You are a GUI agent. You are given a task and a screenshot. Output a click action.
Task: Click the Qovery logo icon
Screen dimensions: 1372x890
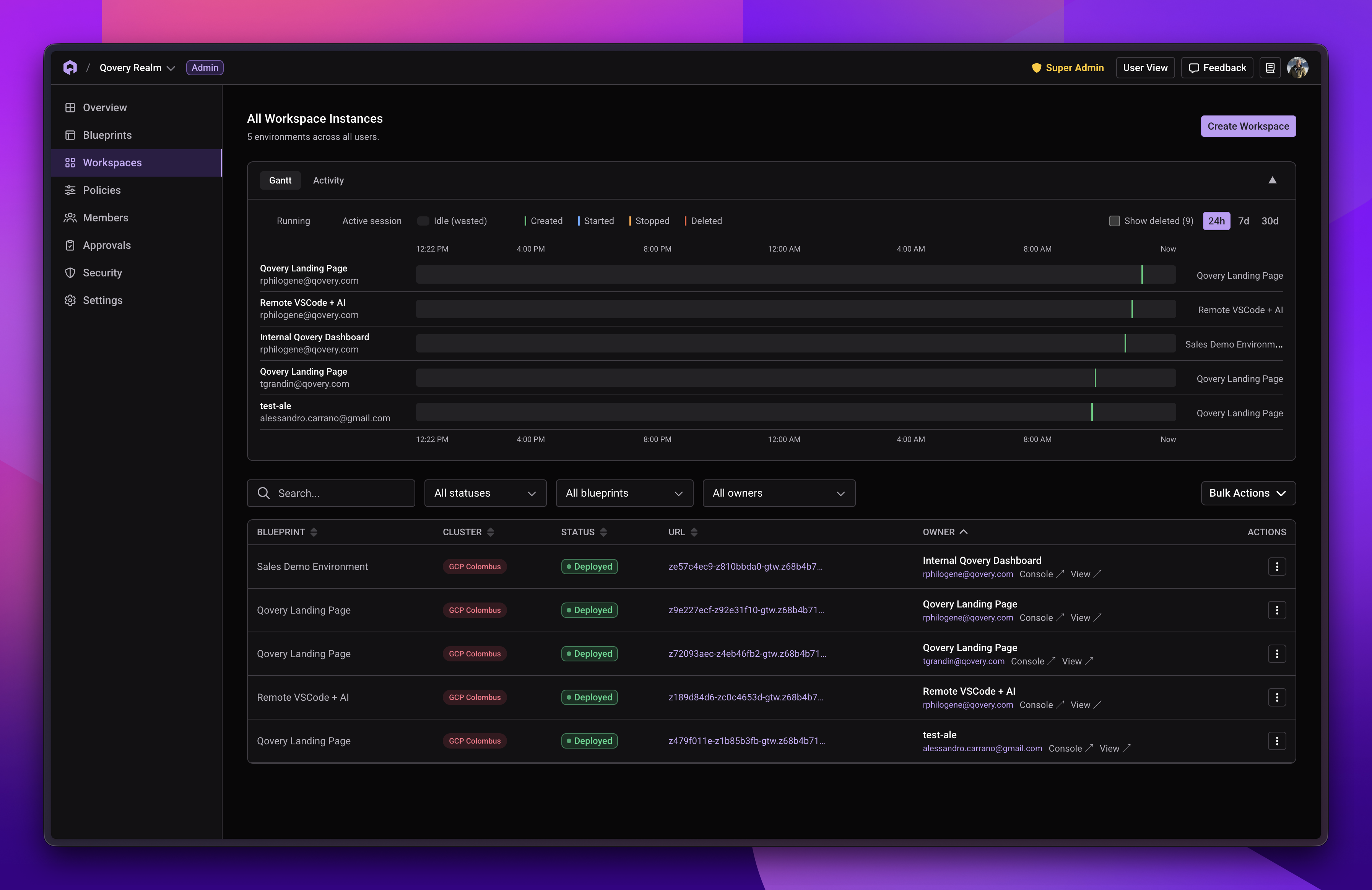(x=70, y=67)
